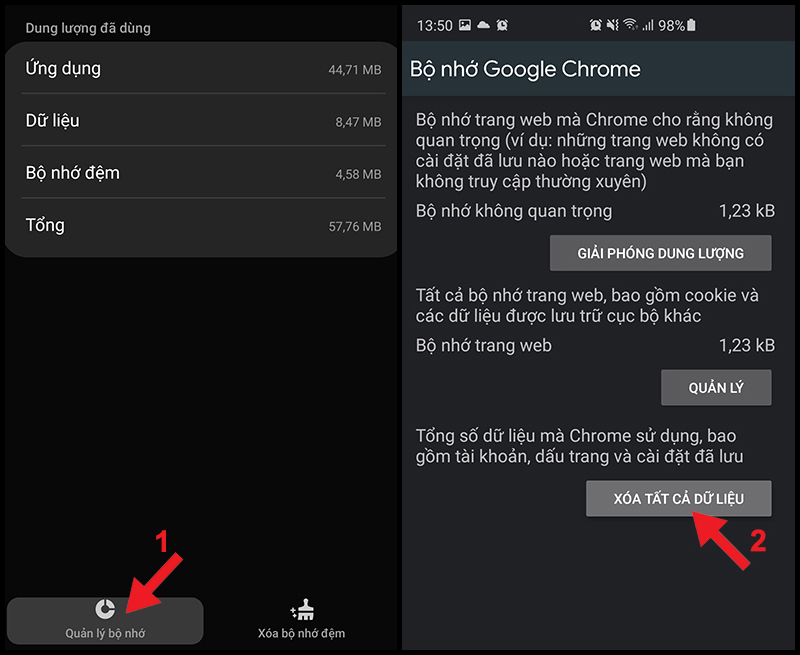
Task: Tap the QUẢN LÝ button
Action: [x=716, y=388]
